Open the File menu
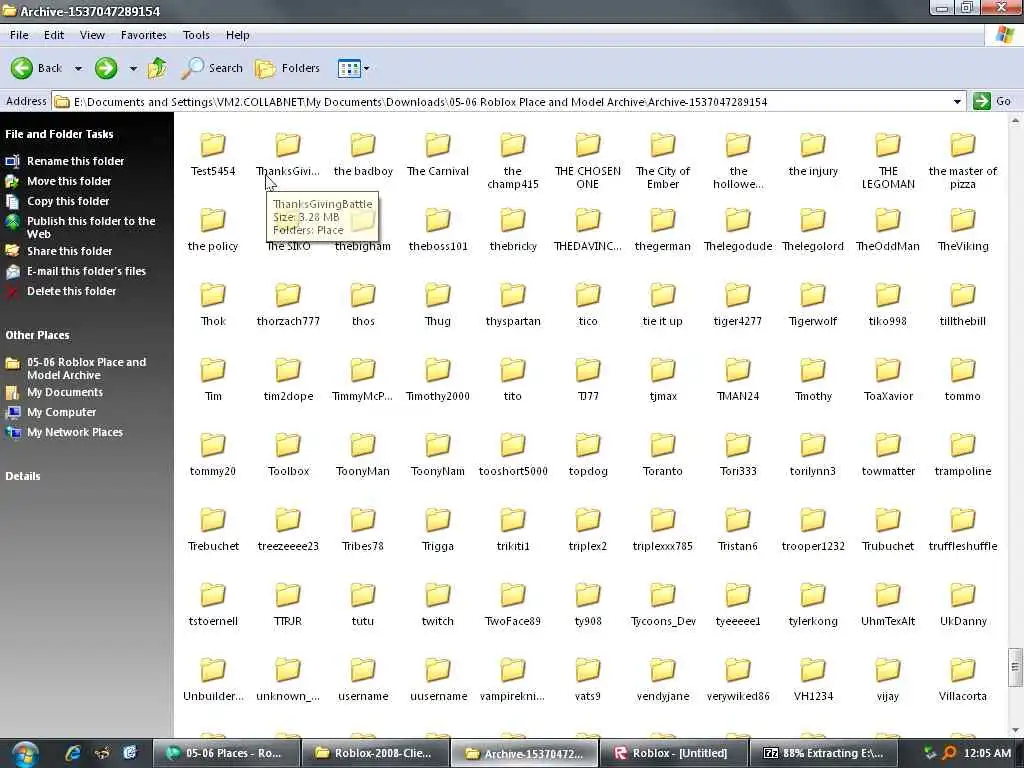The height and width of the screenshot is (768, 1024). point(19,35)
